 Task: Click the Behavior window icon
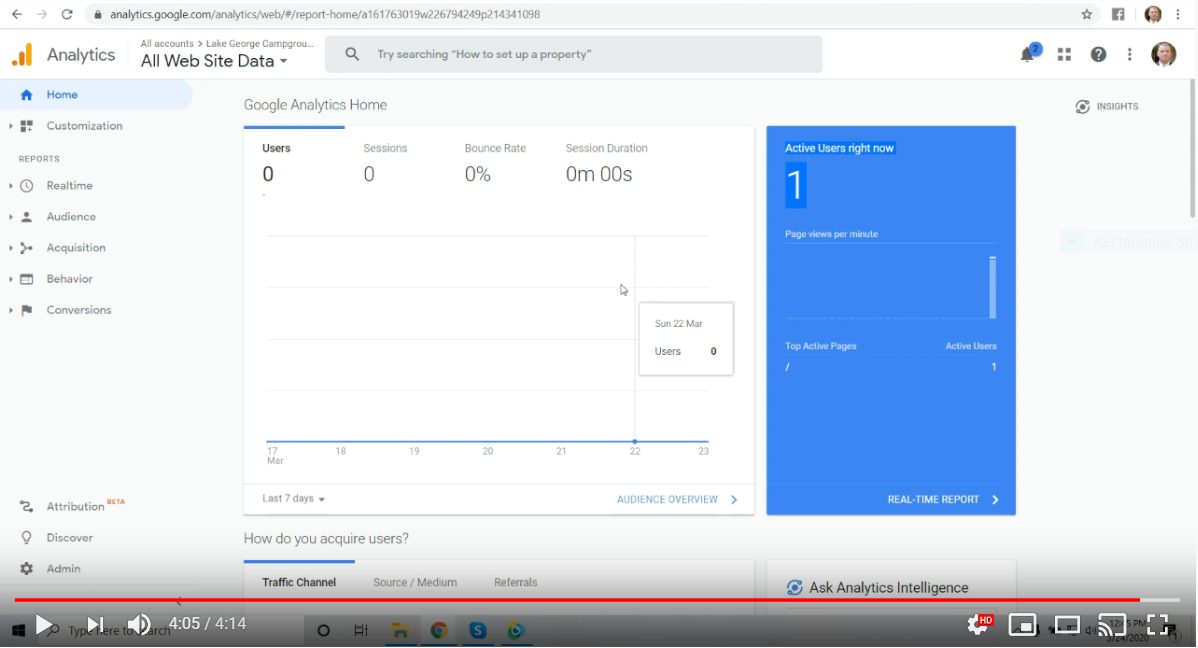27,279
